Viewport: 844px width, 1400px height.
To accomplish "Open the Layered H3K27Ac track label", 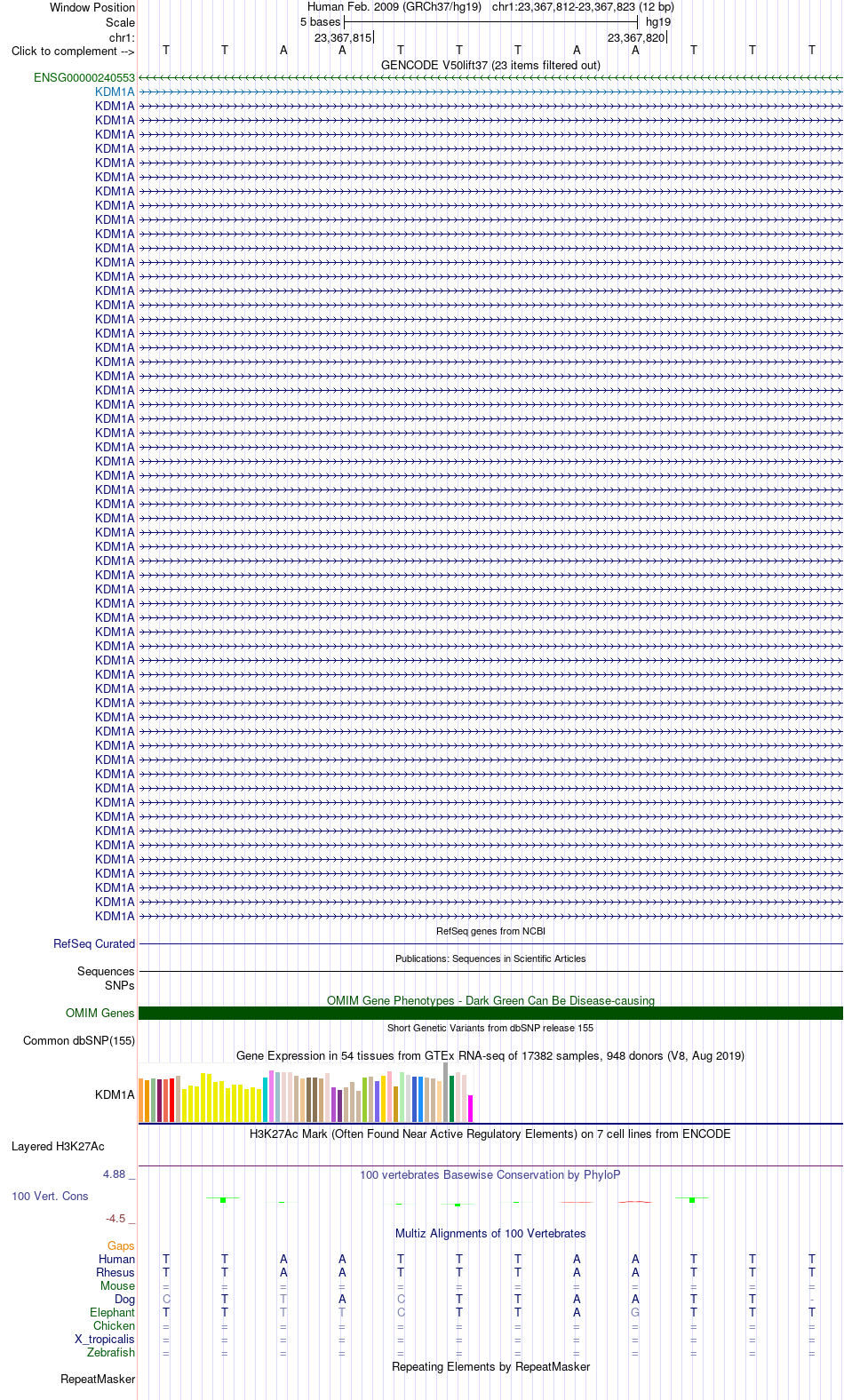I will click(58, 1147).
